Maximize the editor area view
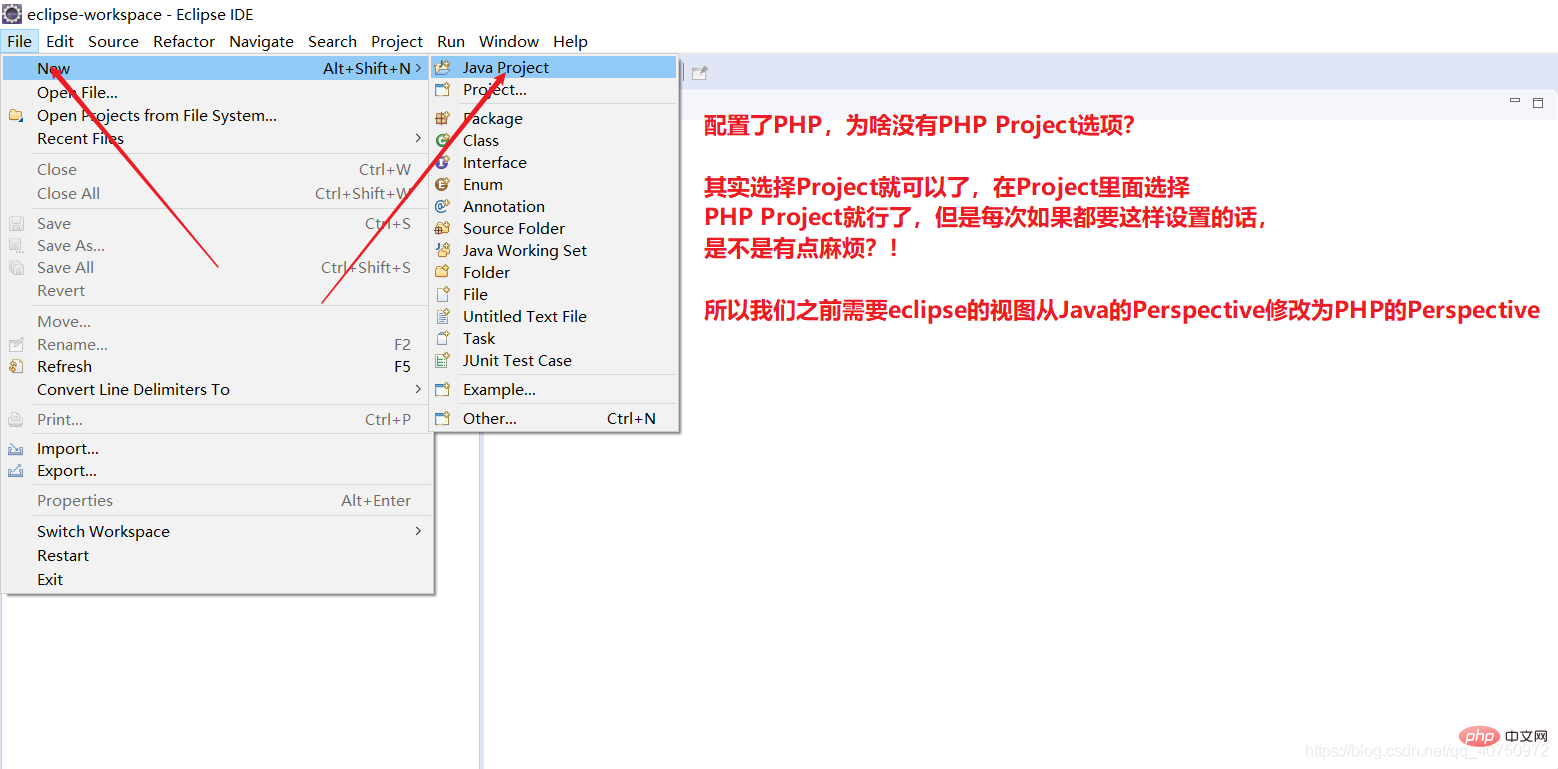1558x769 pixels. [1538, 102]
